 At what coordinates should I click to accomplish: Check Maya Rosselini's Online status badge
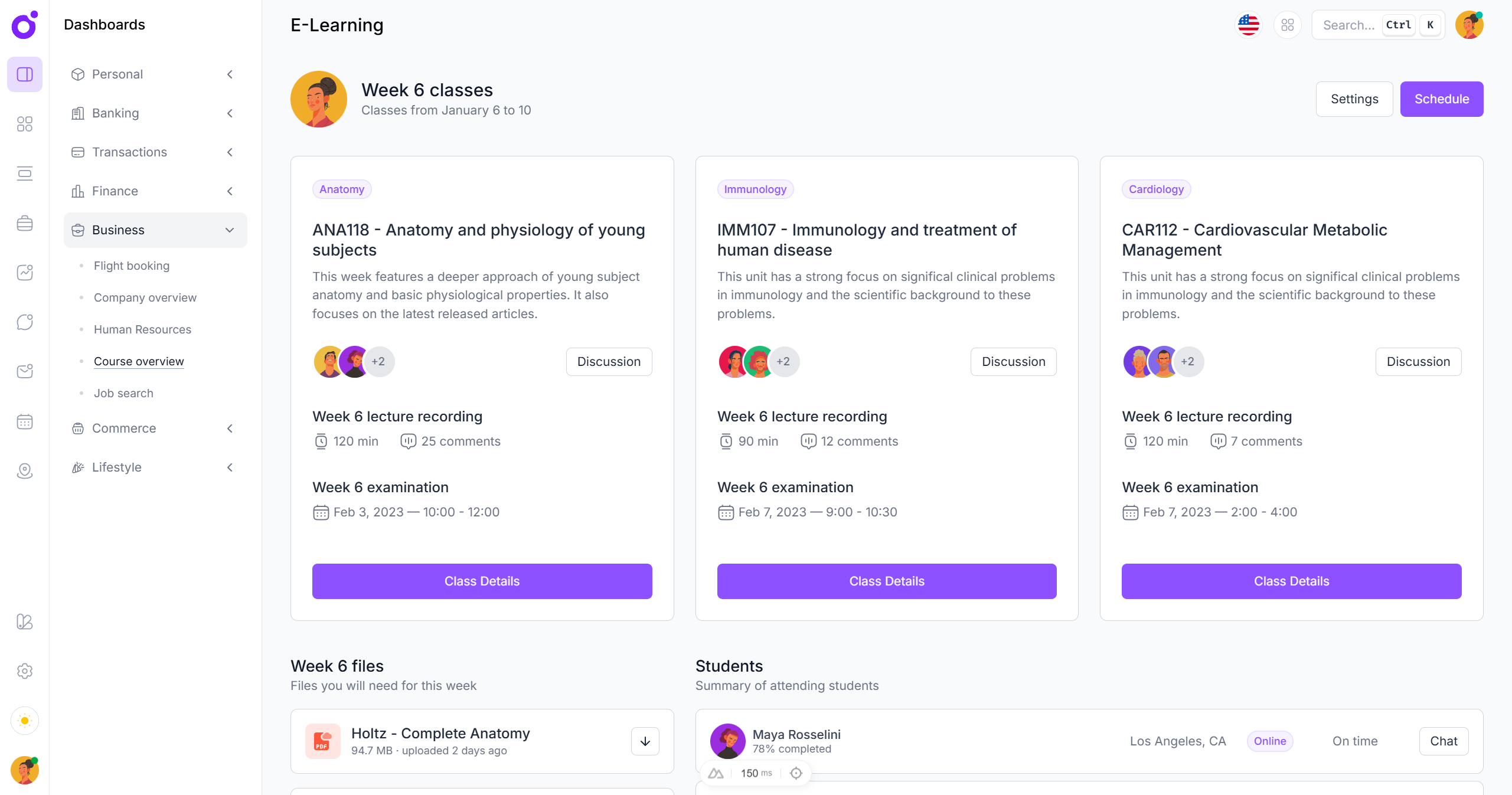pyautogui.click(x=1269, y=741)
